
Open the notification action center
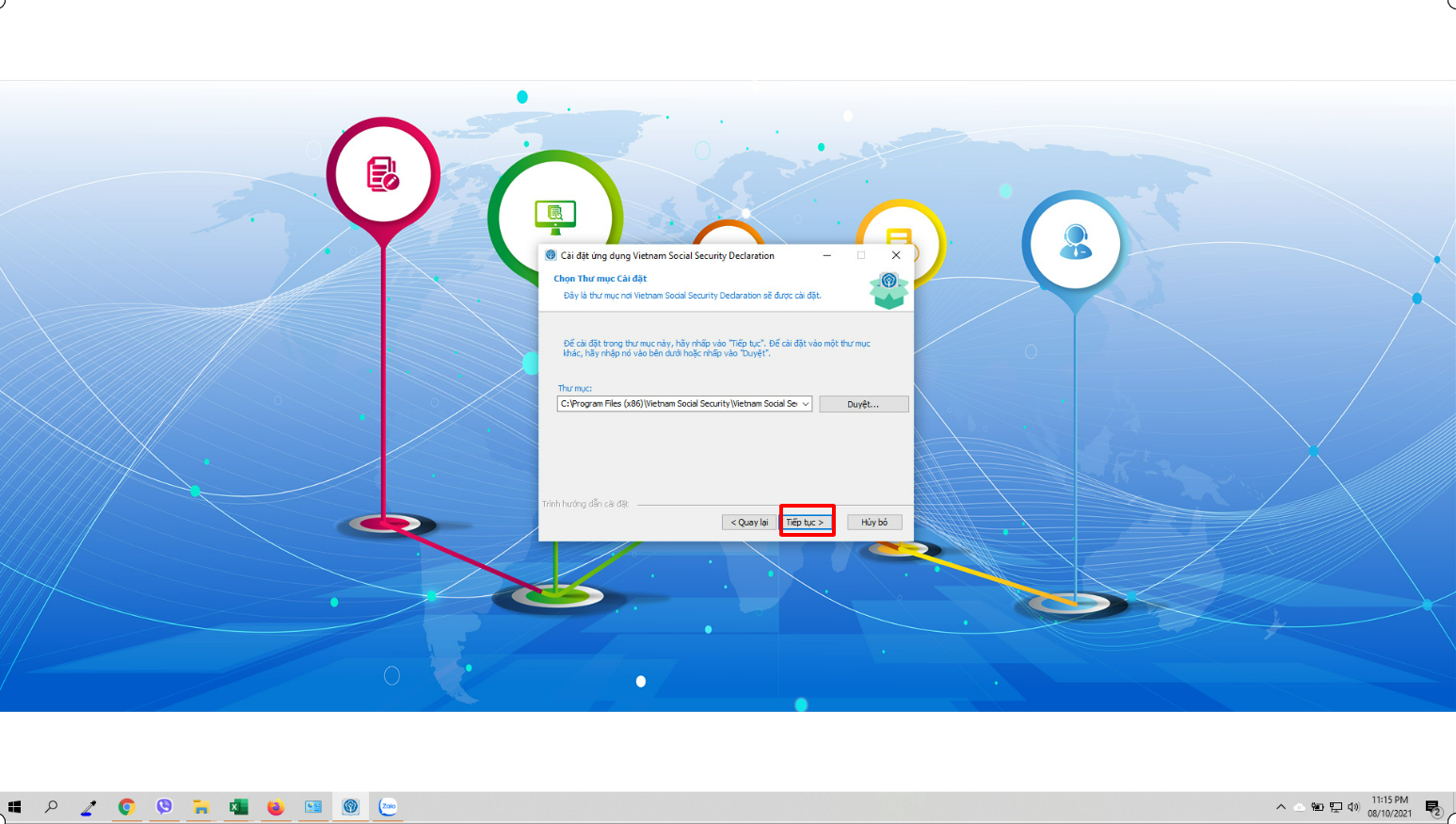point(1432,807)
